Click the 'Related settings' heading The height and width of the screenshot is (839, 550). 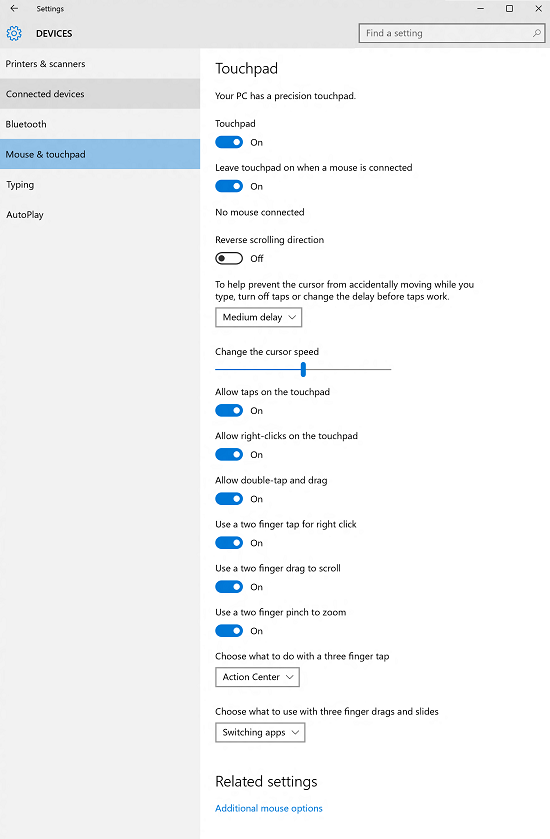(x=266, y=782)
